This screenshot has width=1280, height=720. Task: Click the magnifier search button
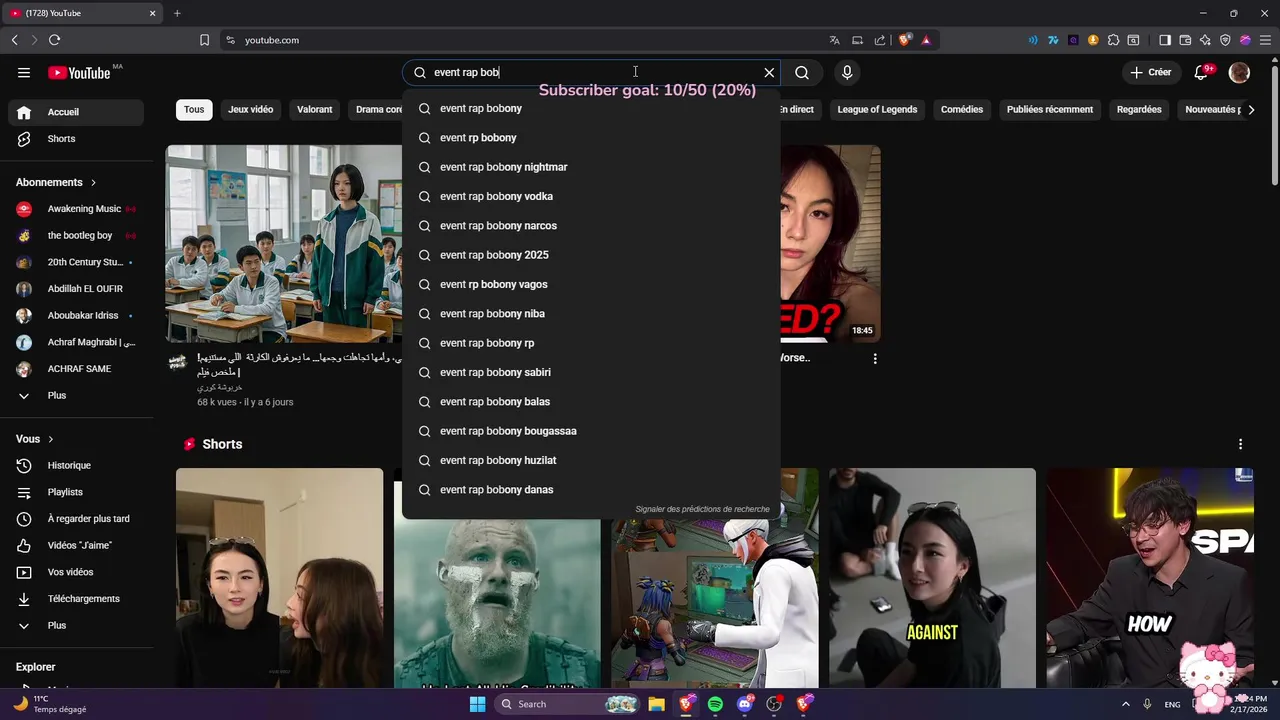tap(802, 72)
